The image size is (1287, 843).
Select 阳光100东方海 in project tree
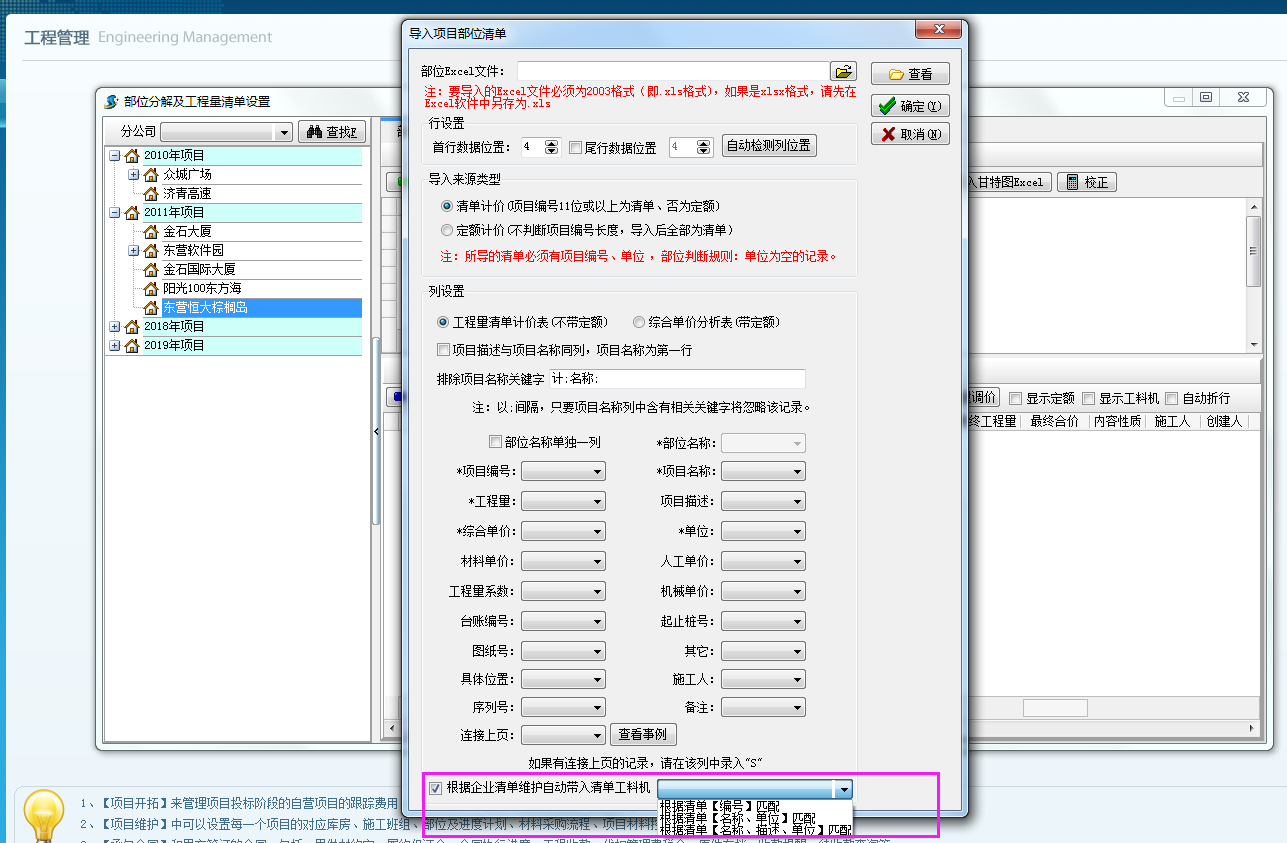pos(202,288)
